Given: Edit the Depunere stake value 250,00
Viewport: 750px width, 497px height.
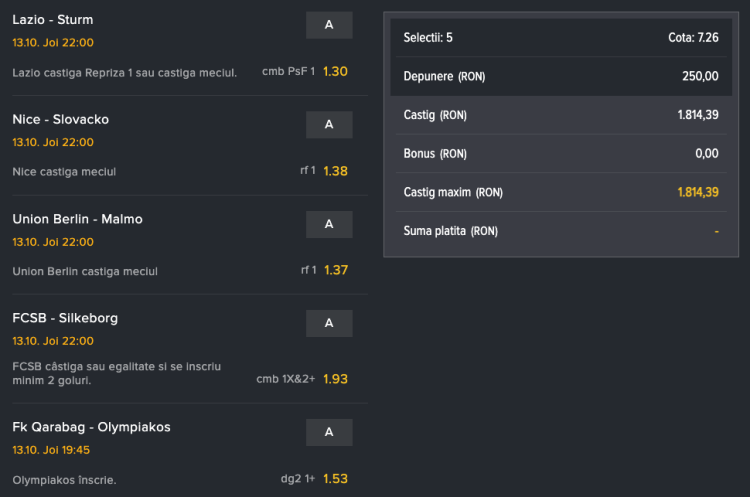Looking at the screenshot, I should pos(698,76).
